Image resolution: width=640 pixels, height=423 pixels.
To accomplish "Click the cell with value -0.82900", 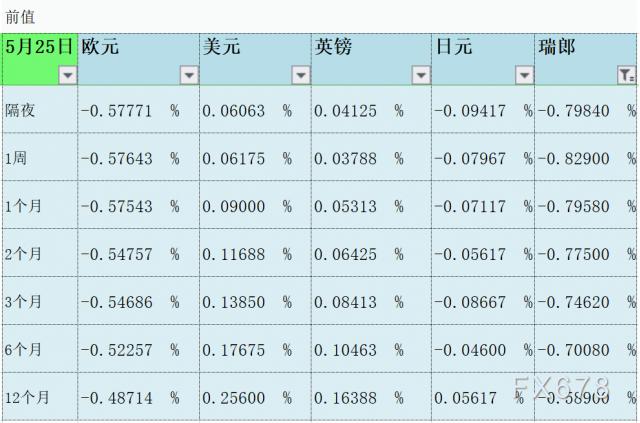I will [586, 157].
